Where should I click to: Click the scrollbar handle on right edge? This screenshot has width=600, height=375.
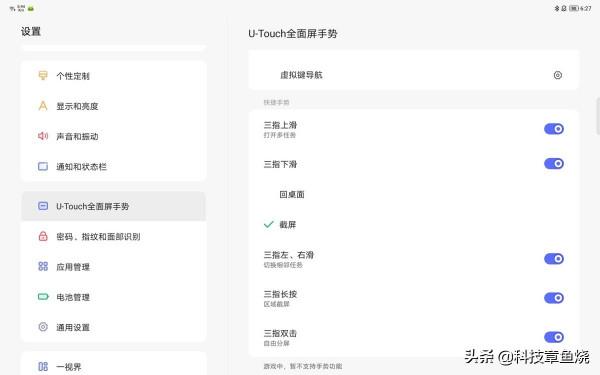point(598,116)
